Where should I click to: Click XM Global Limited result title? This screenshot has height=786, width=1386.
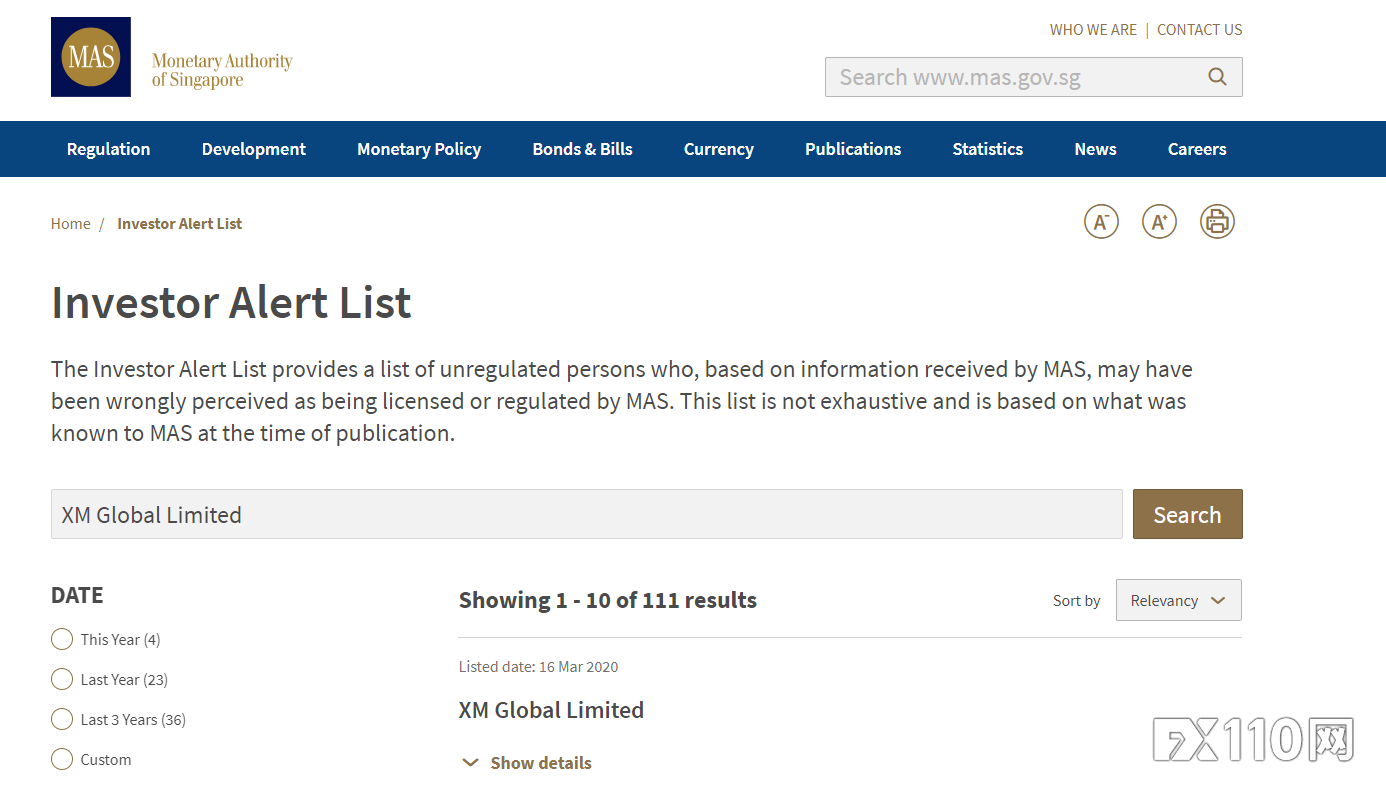tap(551, 710)
